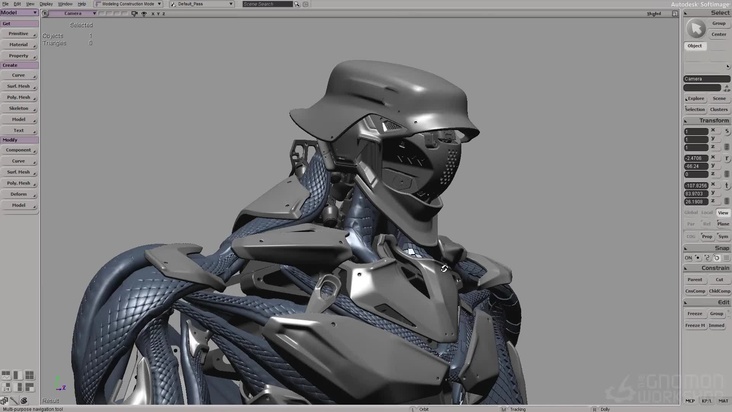The image size is (732, 412).
Task: Click the Freeze button
Action: point(694,313)
